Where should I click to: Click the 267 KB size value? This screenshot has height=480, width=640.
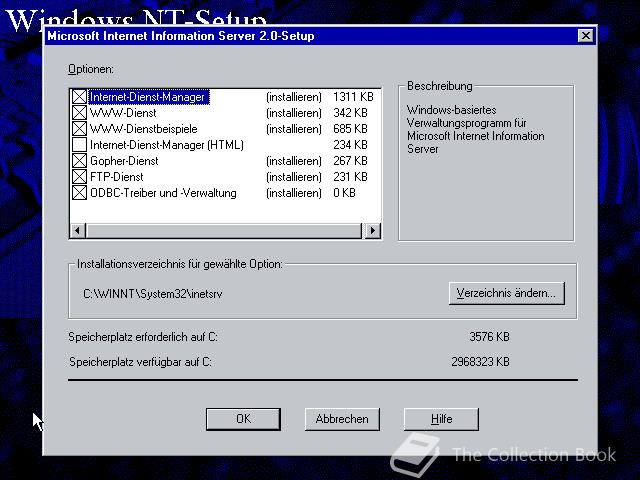pos(350,161)
